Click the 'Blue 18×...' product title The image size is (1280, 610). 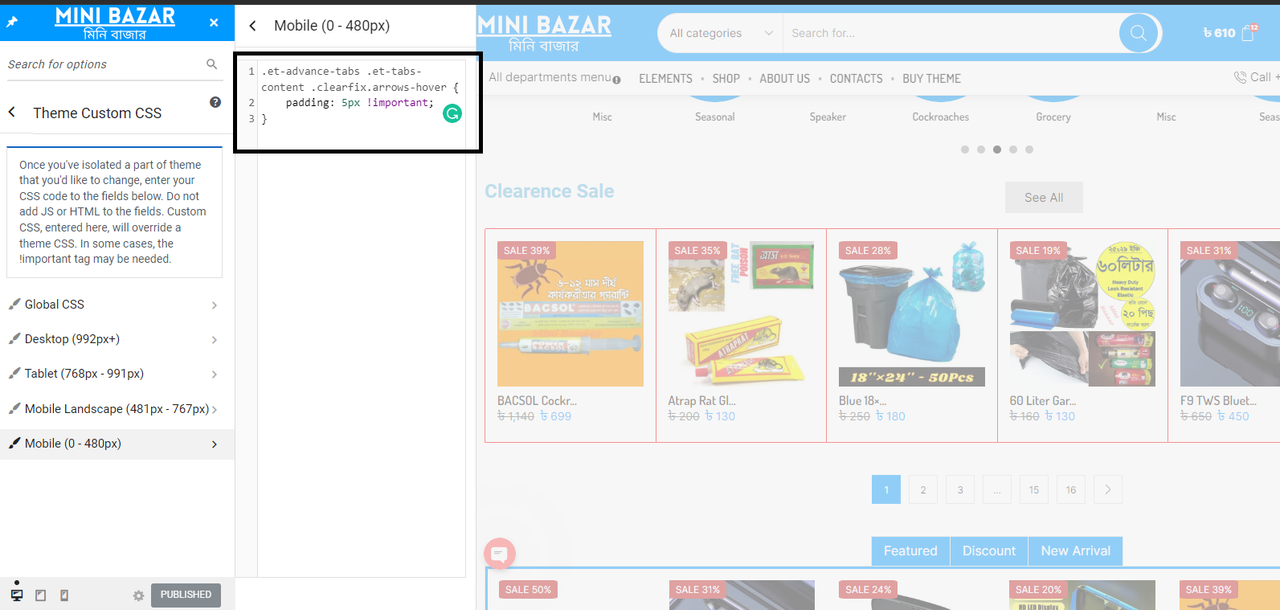(862, 401)
